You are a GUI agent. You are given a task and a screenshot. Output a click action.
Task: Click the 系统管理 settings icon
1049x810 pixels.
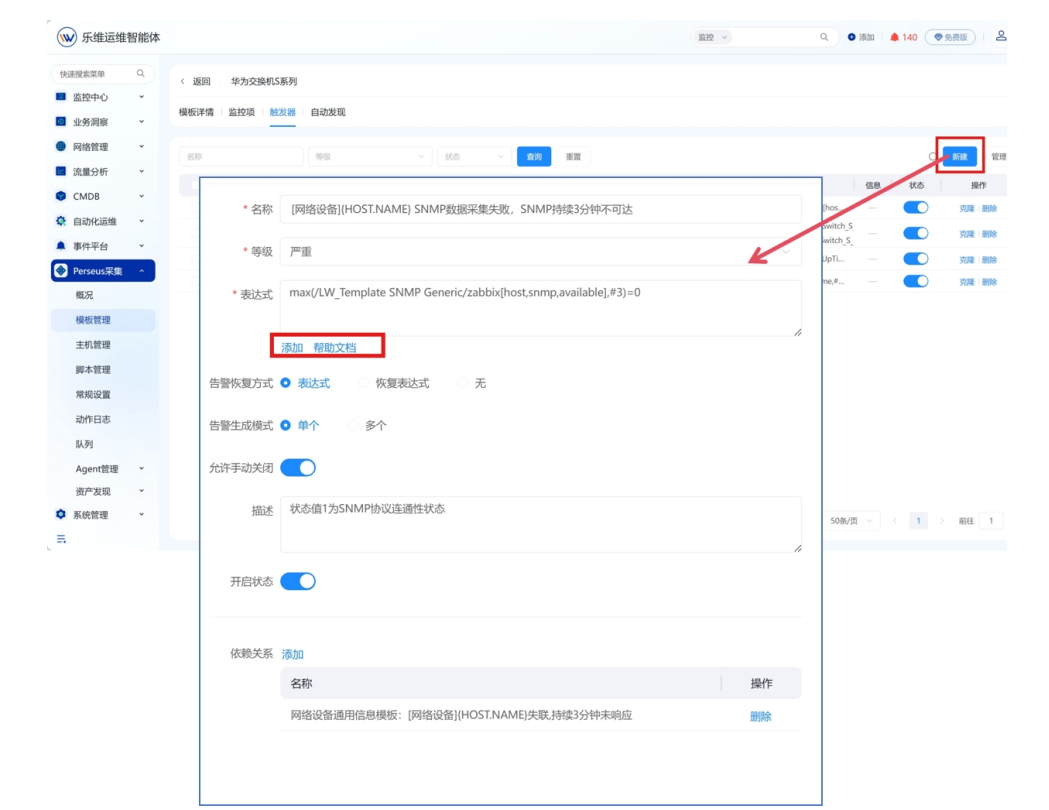[x=61, y=514]
